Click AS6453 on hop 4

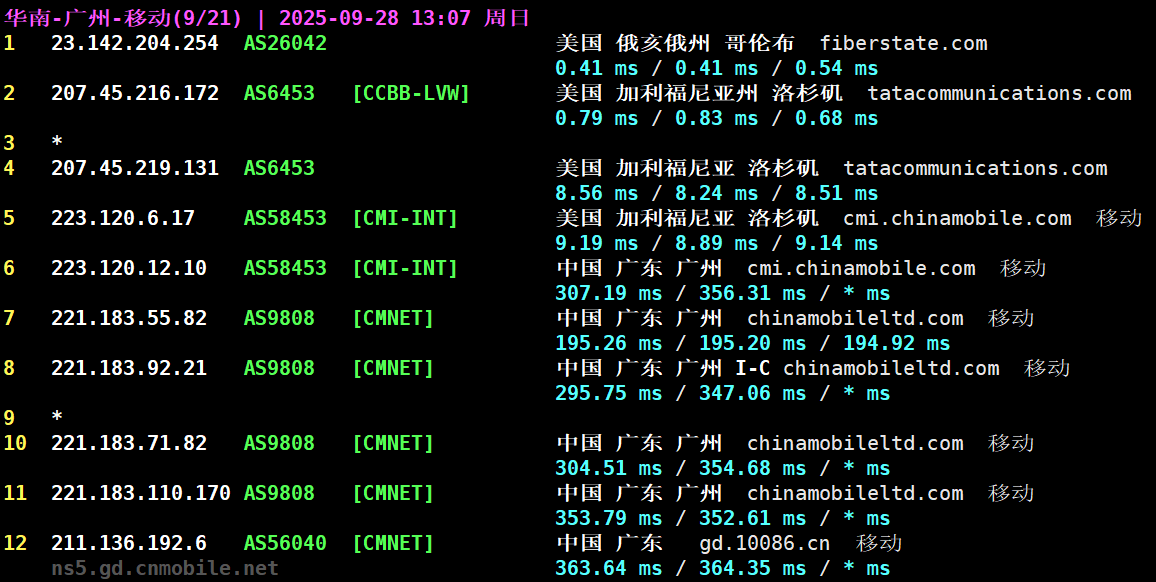[279, 167]
